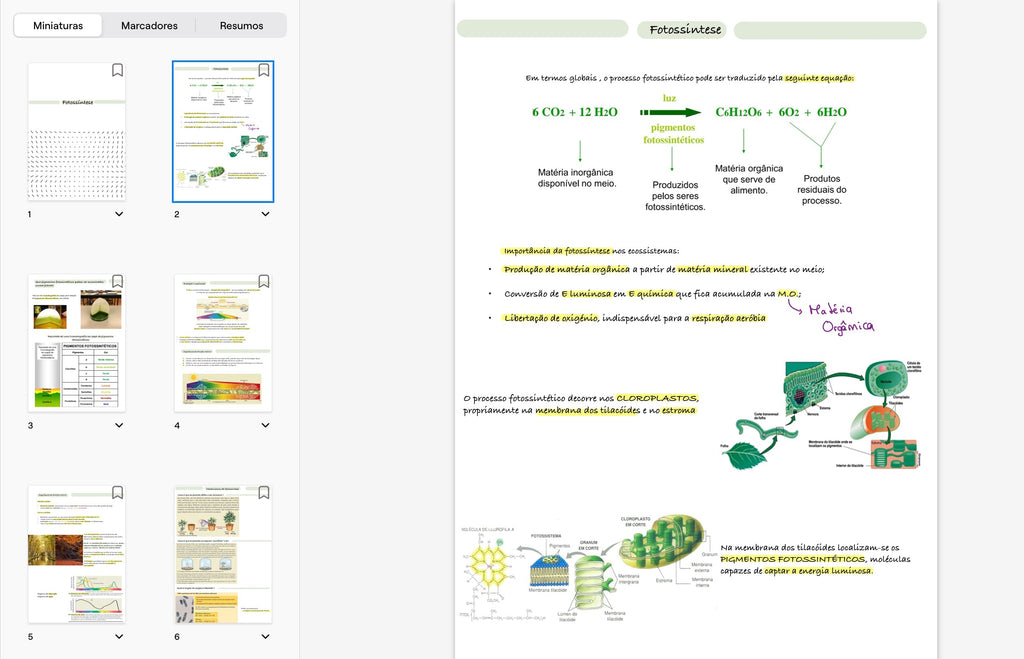Expand options chevron for page 3

(119, 425)
